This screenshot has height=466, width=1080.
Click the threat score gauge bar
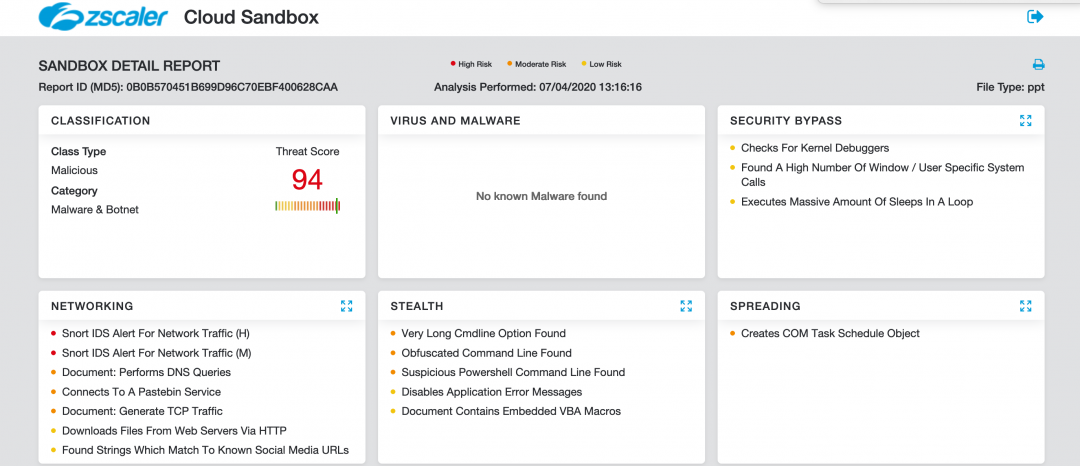click(307, 206)
